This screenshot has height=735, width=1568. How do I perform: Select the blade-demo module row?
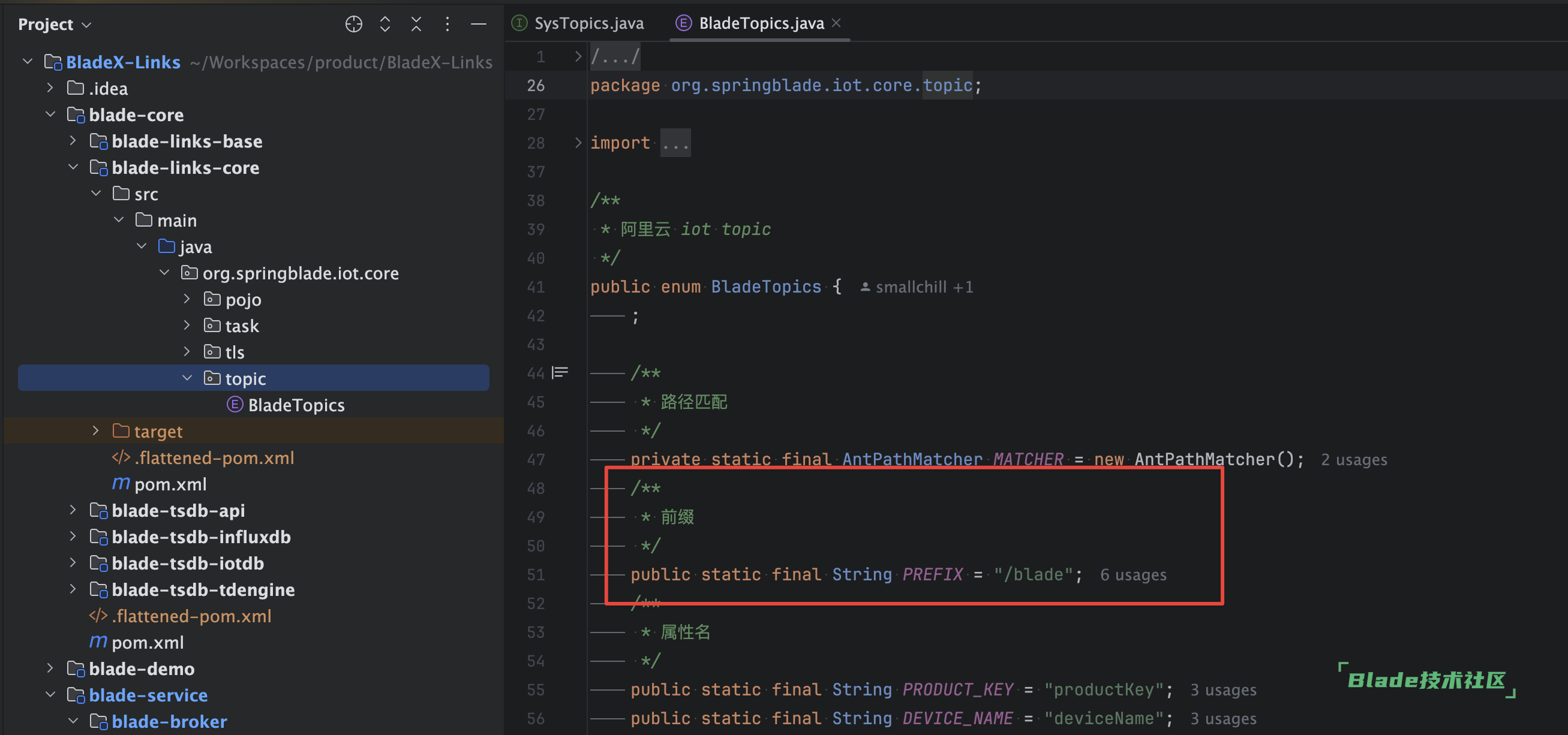254,668
